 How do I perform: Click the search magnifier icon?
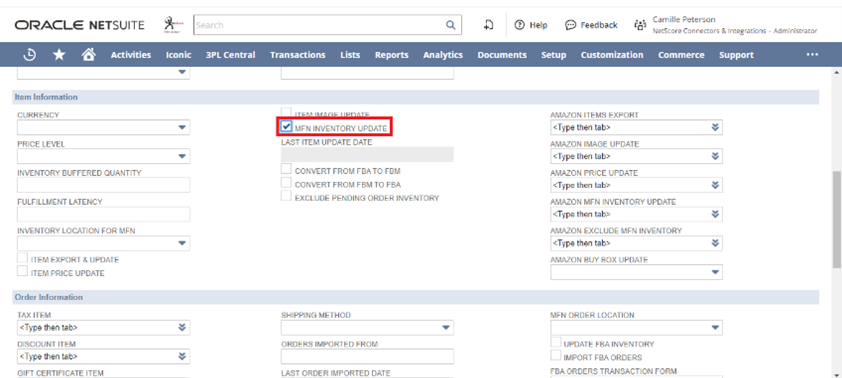tap(450, 25)
